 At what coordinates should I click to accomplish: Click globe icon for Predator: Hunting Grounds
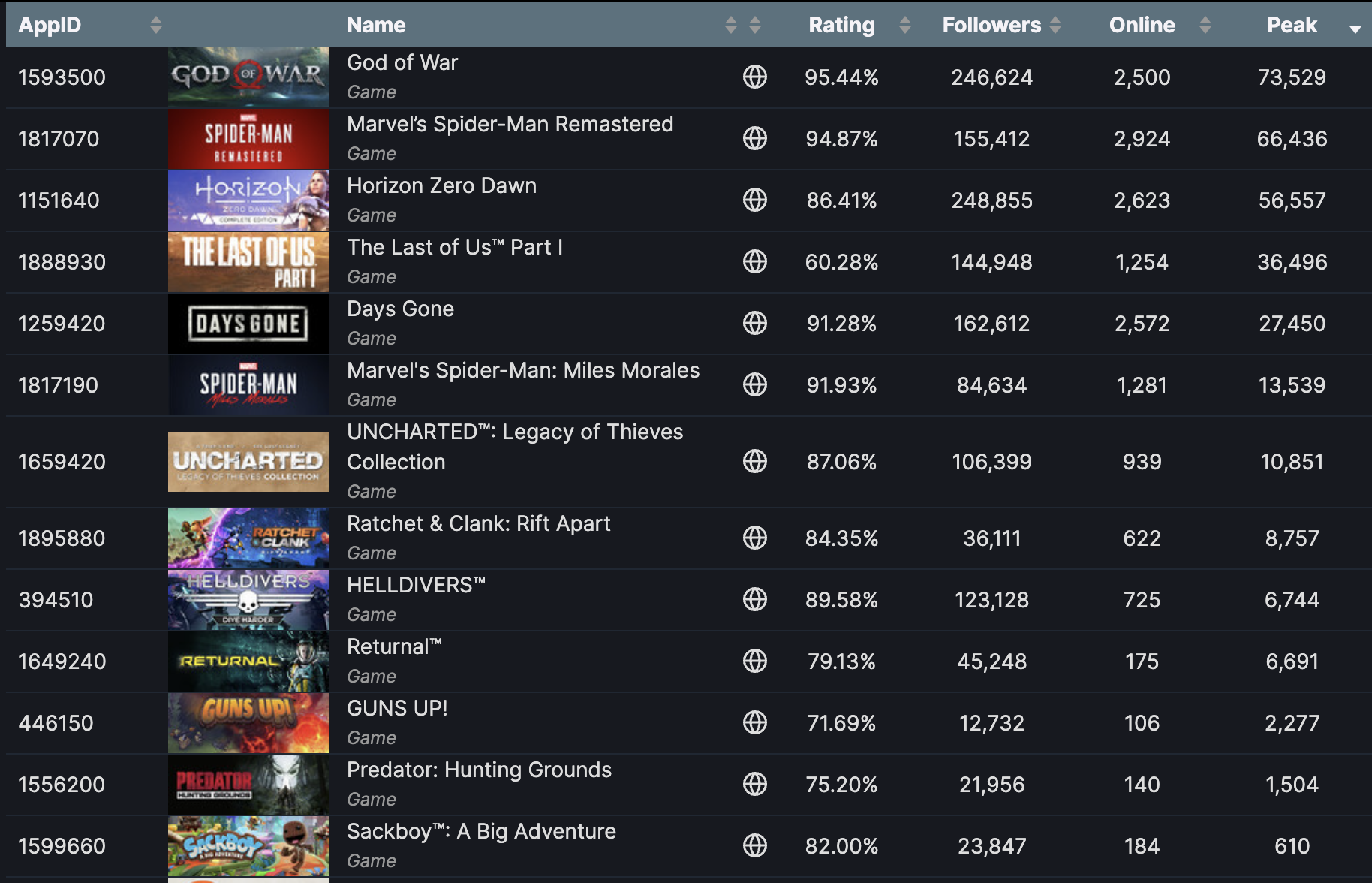pyautogui.click(x=754, y=784)
